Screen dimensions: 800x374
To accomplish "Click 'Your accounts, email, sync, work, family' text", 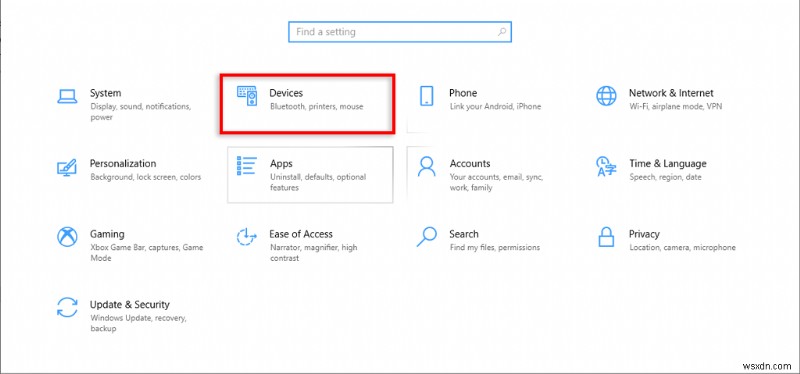I will 496,182.
